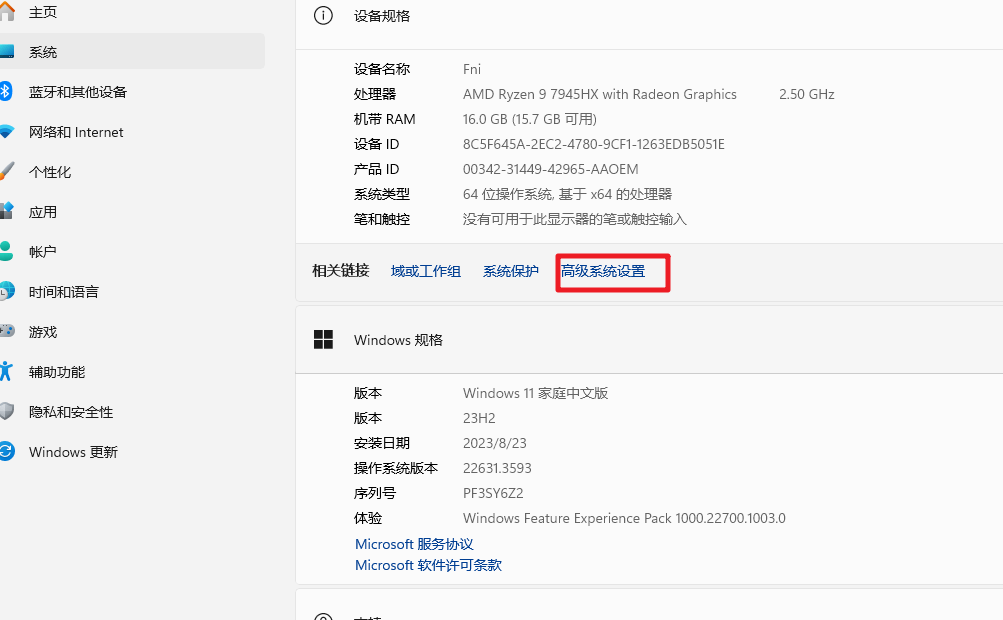Viewport: 1003px width, 620px height.
Task: Click the RAM value 16.0 GB
Action: coord(530,119)
